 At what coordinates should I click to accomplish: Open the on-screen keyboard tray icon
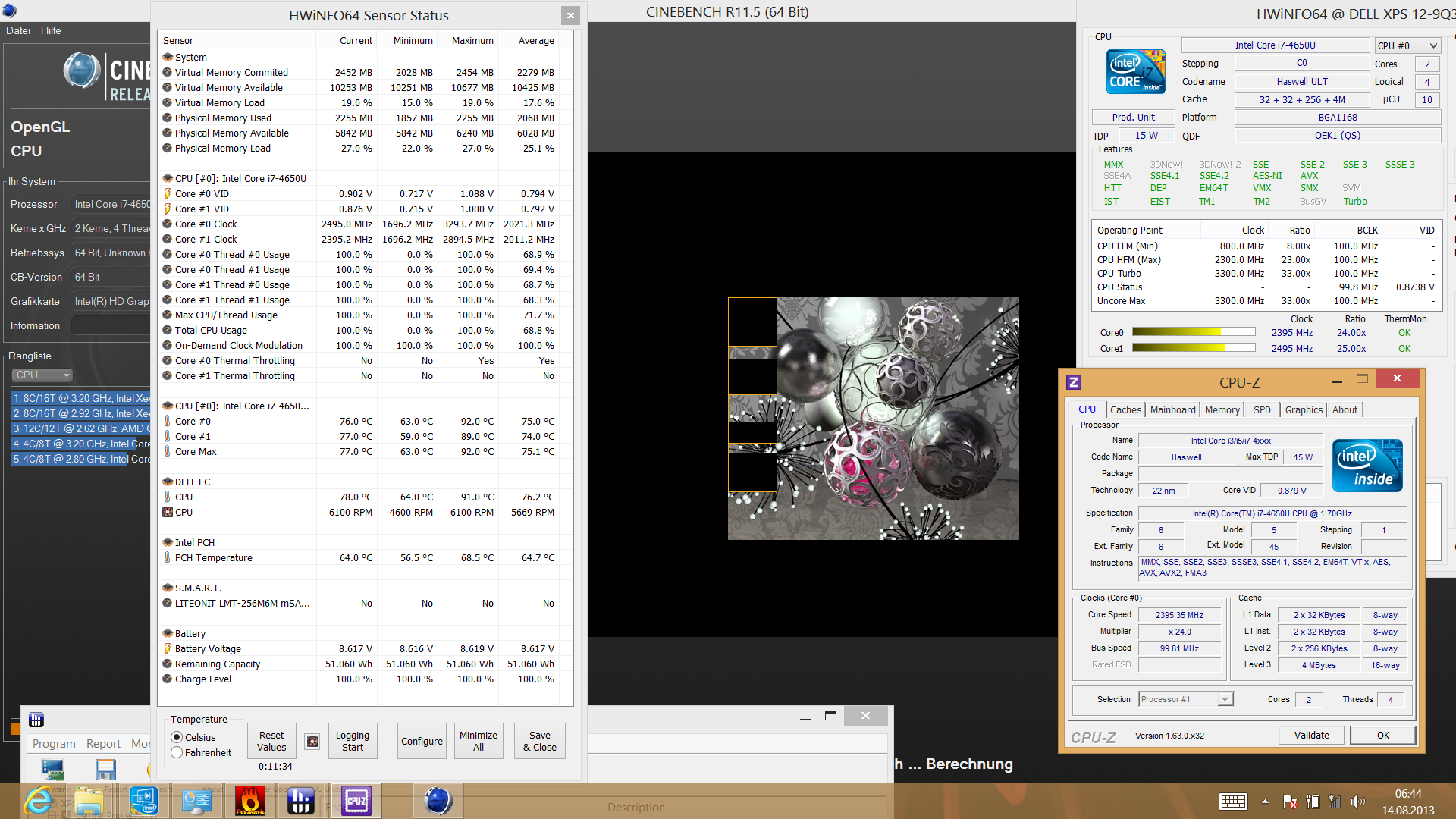tap(1233, 802)
